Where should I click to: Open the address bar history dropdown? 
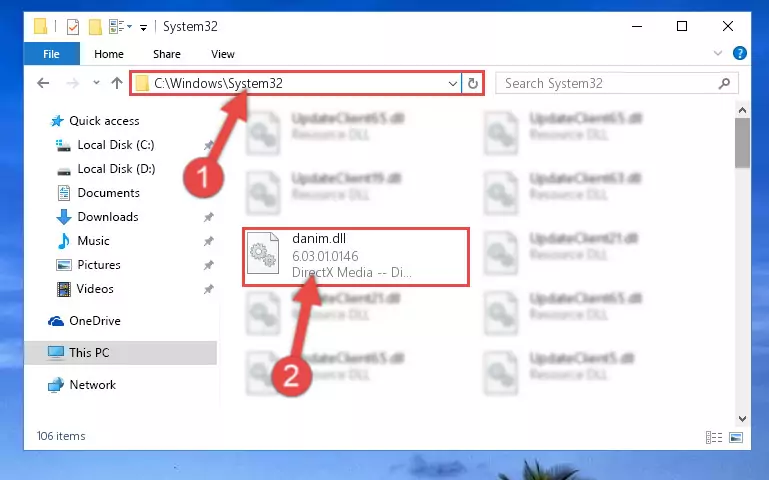tap(453, 84)
